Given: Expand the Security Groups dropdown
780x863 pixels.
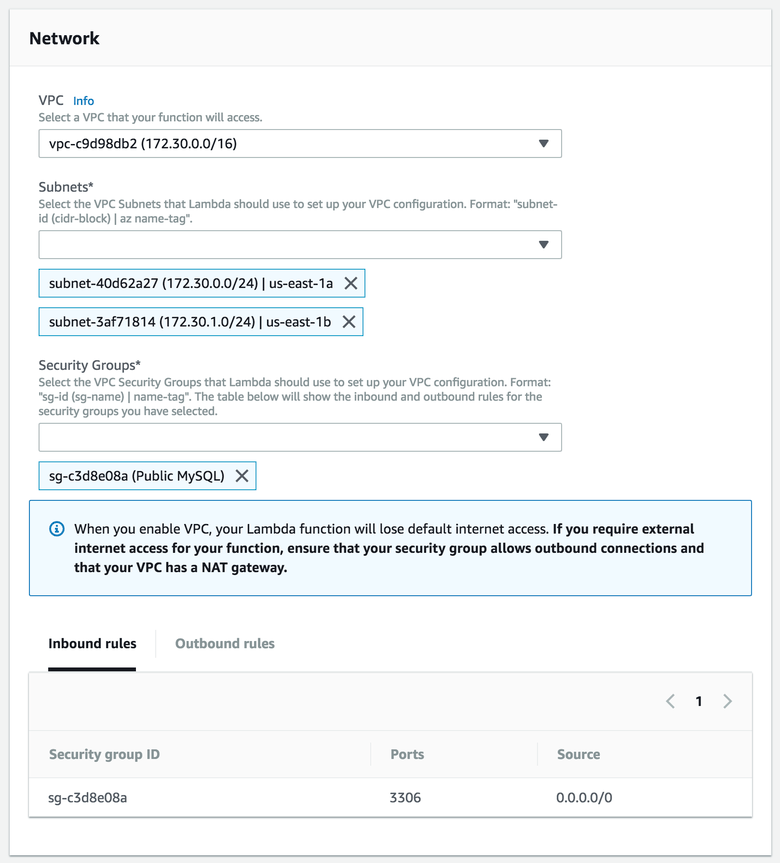Looking at the screenshot, I should (x=300, y=438).
